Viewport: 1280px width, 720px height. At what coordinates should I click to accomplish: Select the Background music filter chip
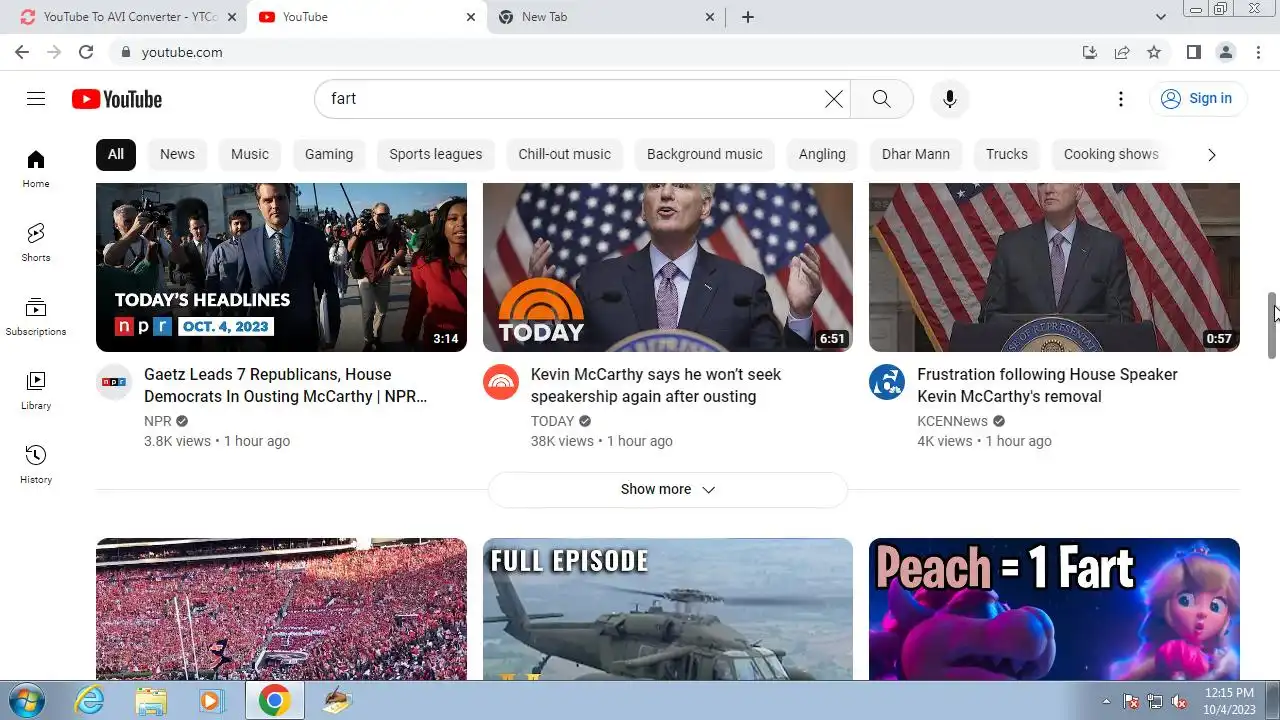(x=705, y=154)
